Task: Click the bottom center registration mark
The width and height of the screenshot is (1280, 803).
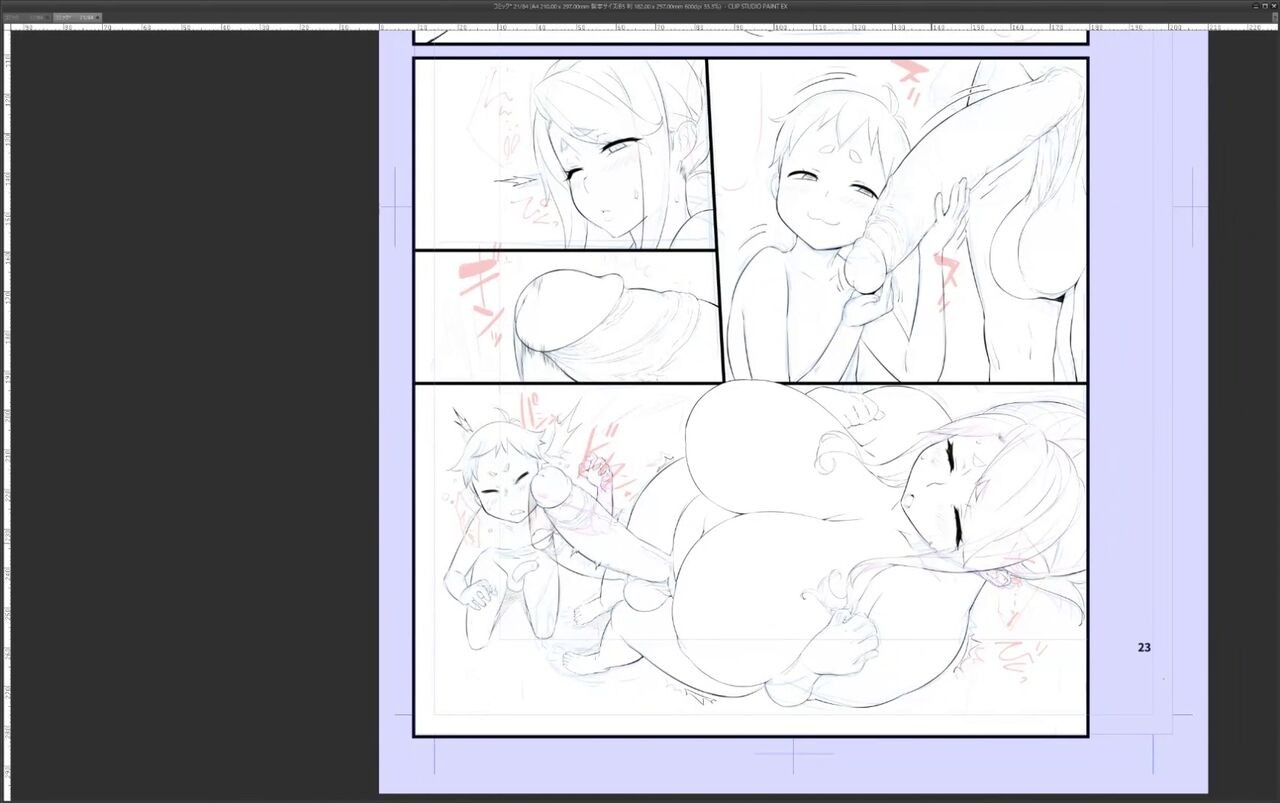Action: tap(793, 755)
